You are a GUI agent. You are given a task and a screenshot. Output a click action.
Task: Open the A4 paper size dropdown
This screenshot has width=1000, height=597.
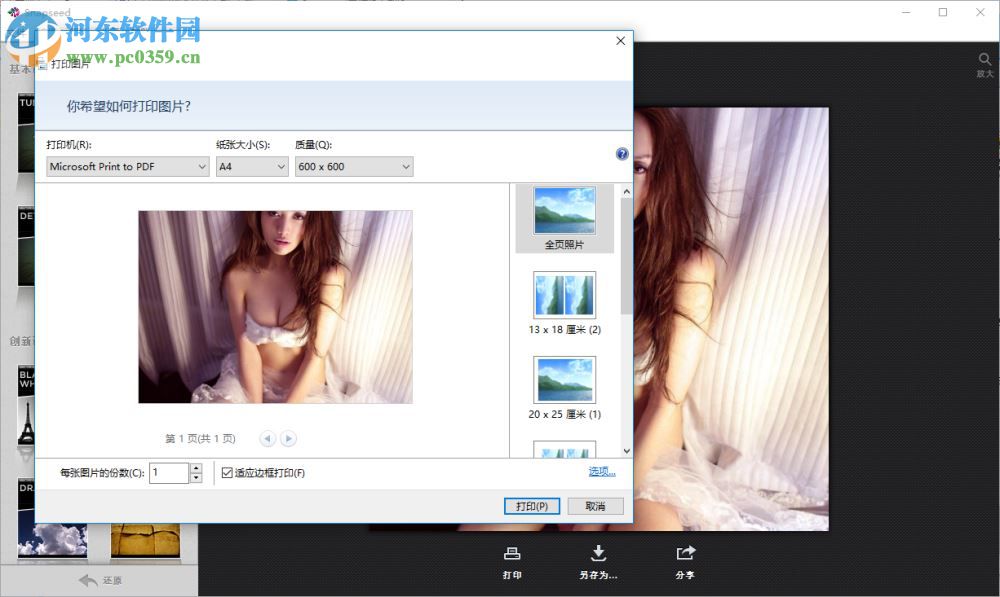click(252, 167)
